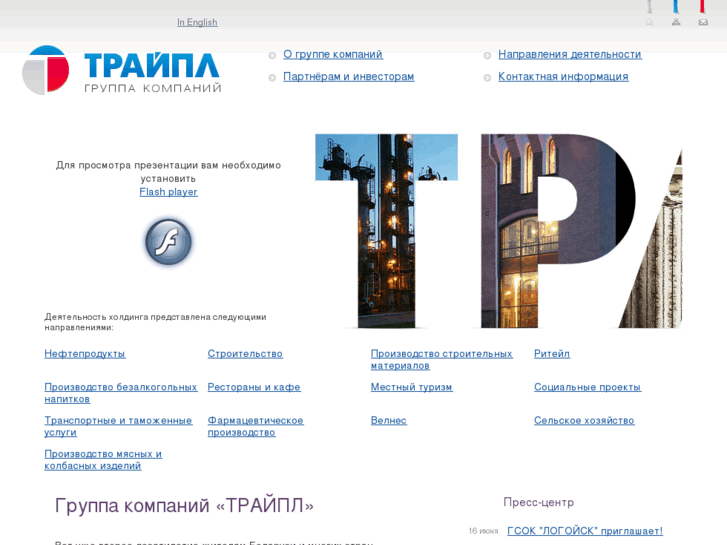
Task: Click the ТРАЙПЛ group logo
Action: click(x=121, y=70)
